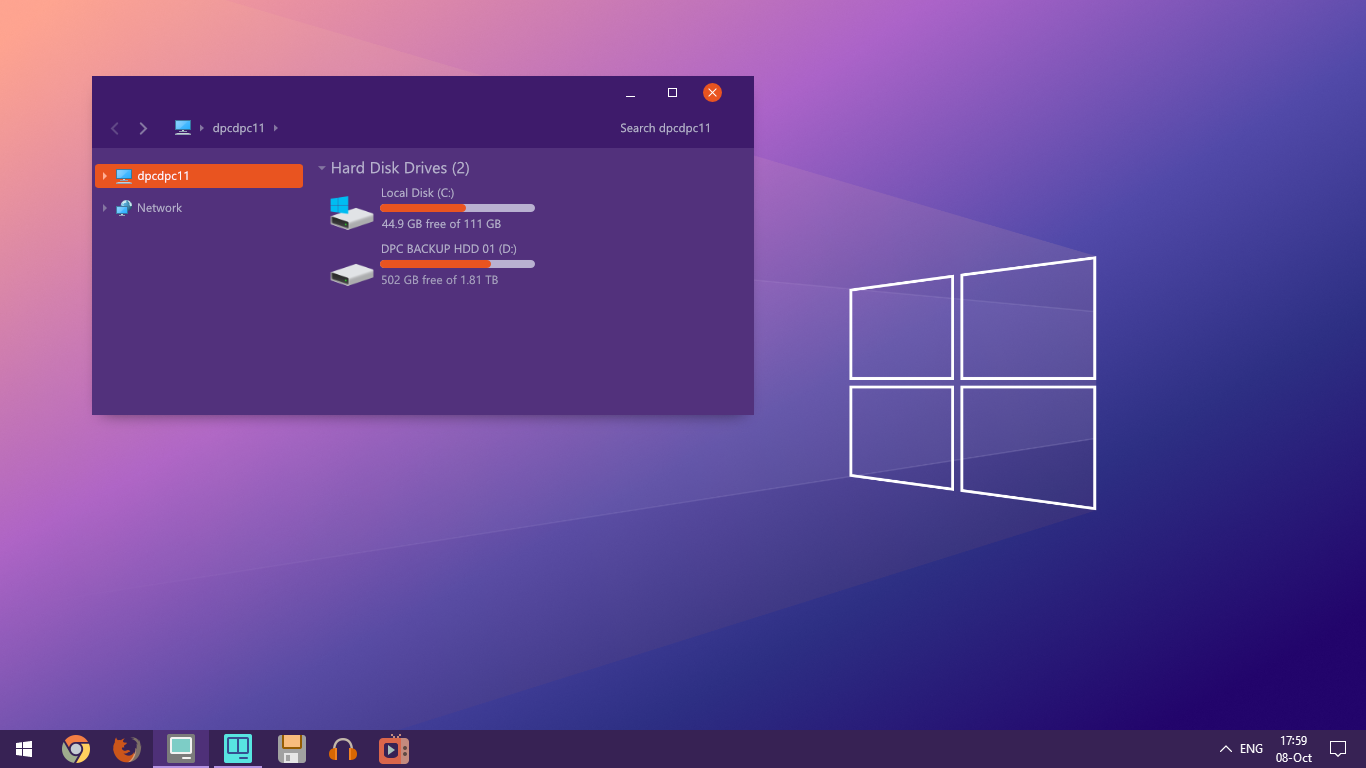1366x768 pixels.
Task: Expand the Network tree node arrow
Action: tap(104, 208)
